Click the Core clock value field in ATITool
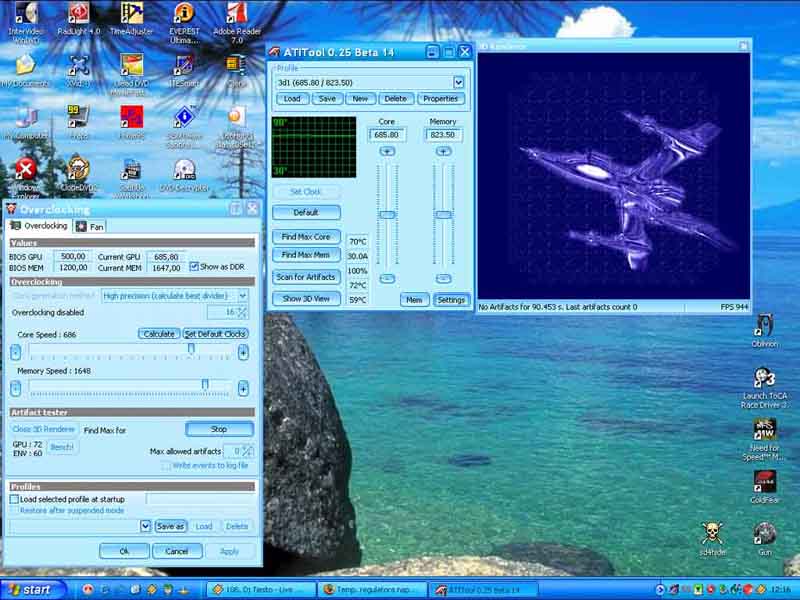 (386, 135)
